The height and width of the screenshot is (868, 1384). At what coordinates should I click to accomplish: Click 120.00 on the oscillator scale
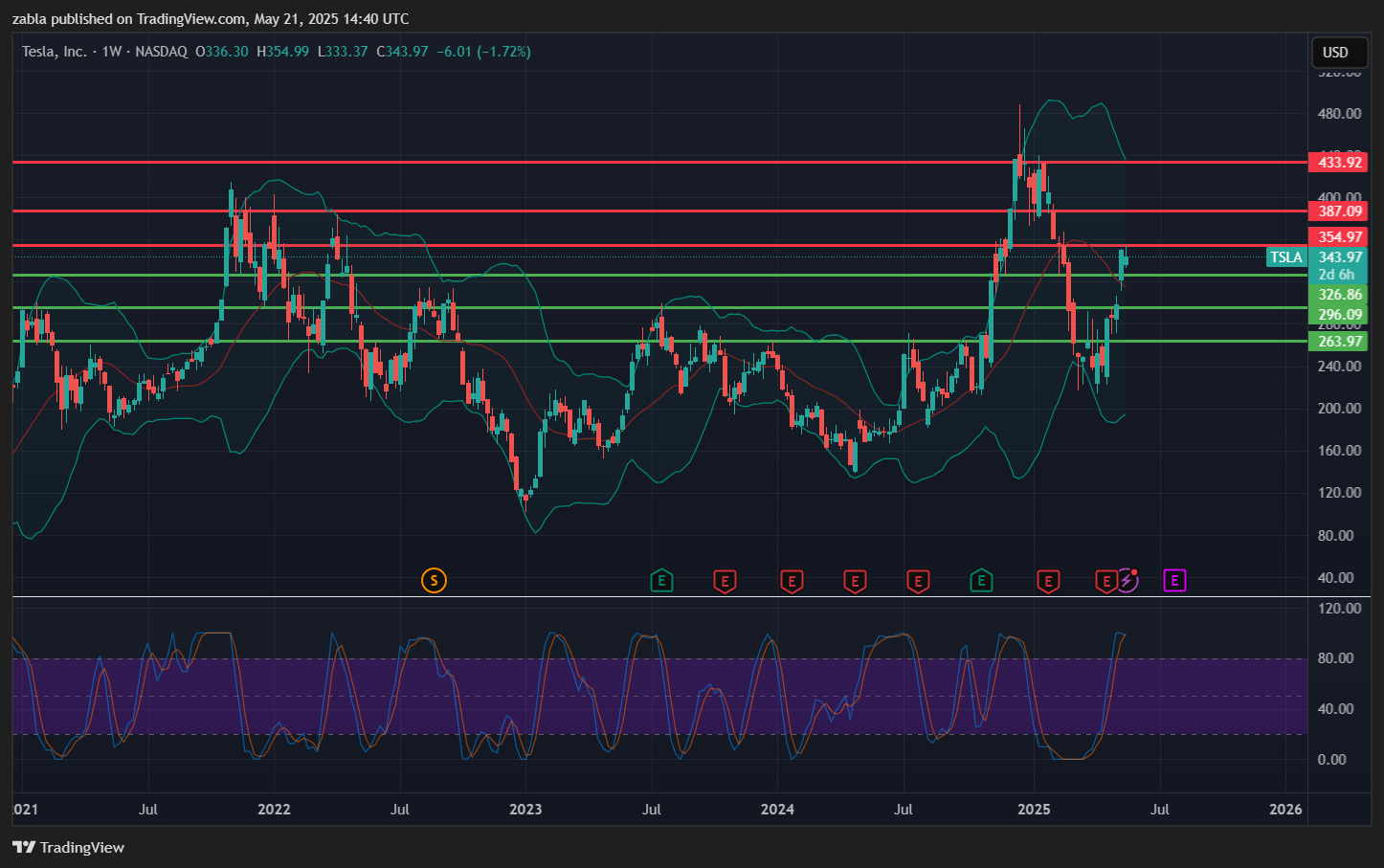click(1339, 608)
